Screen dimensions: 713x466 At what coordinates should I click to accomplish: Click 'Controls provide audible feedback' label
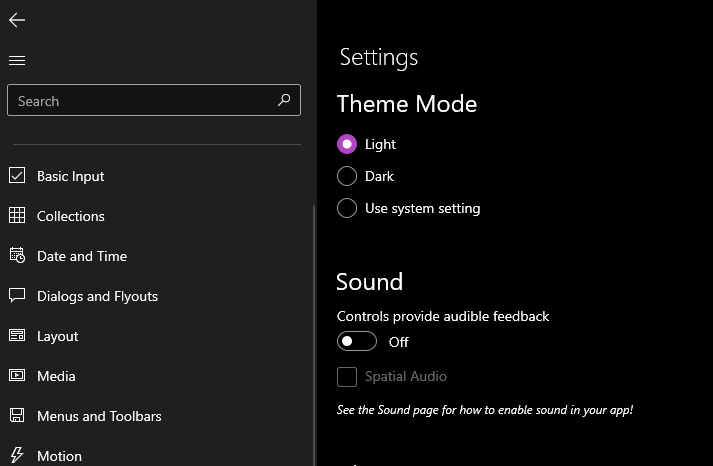(x=443, y=316)
